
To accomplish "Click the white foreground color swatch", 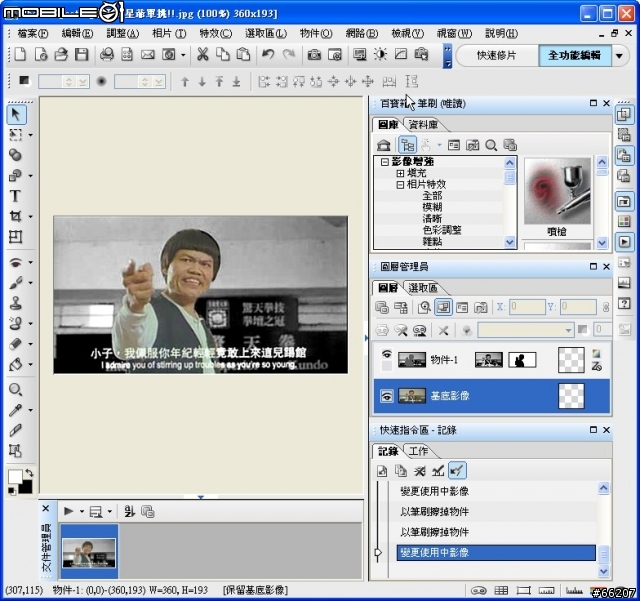I will [15, 477].
